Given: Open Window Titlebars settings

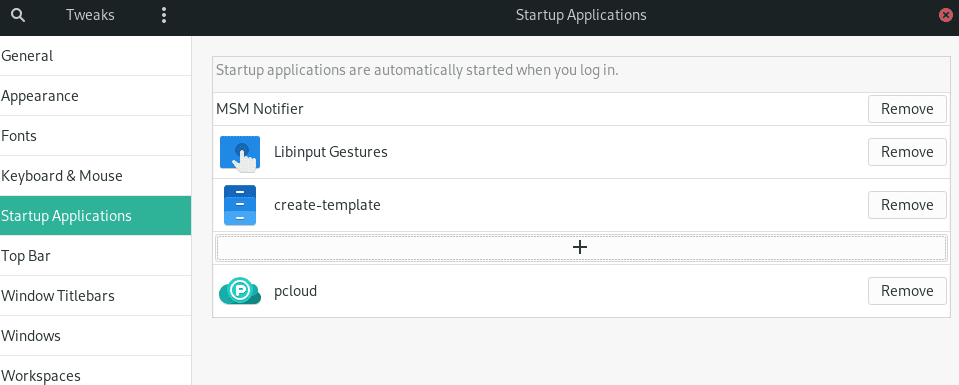Looking at the screenshot, I should tap(95, 296).
